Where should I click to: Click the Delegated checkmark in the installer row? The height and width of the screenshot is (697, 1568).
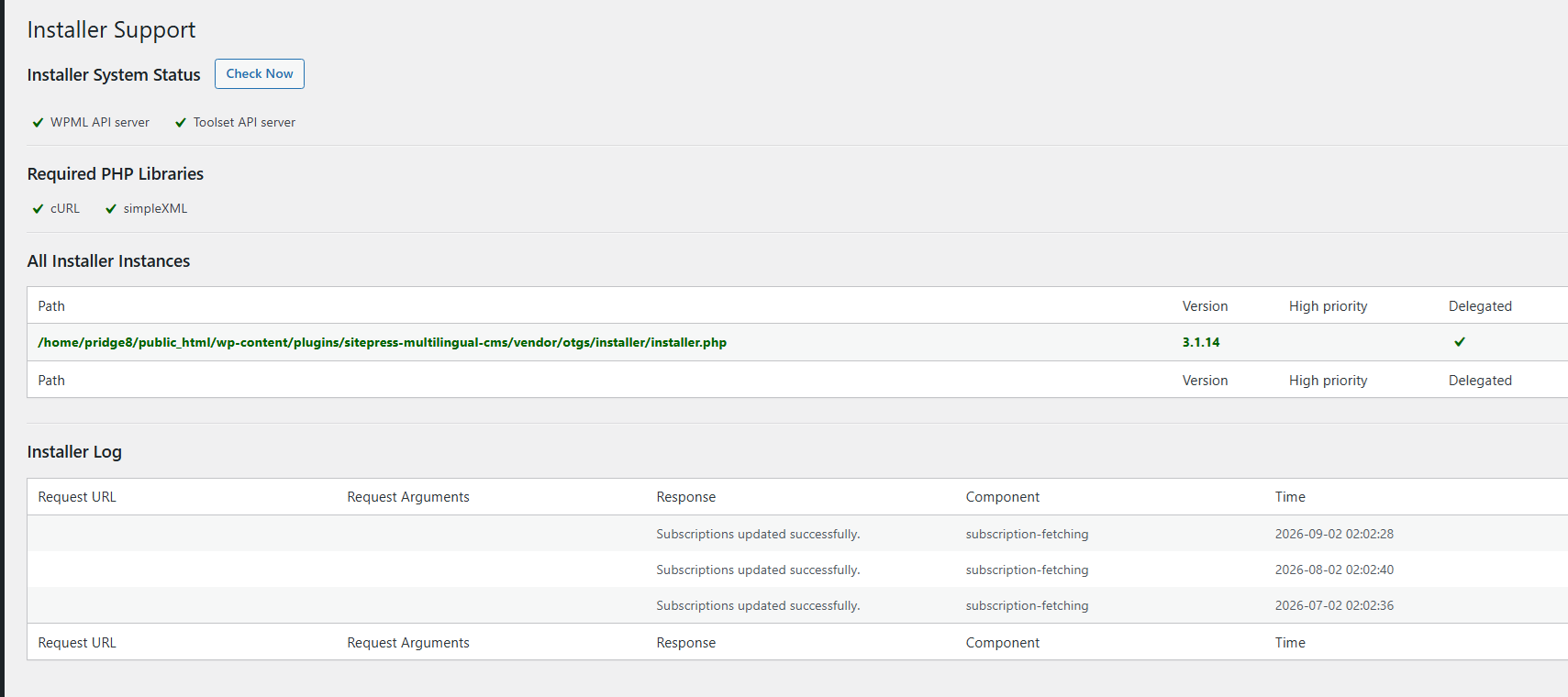1460,342
